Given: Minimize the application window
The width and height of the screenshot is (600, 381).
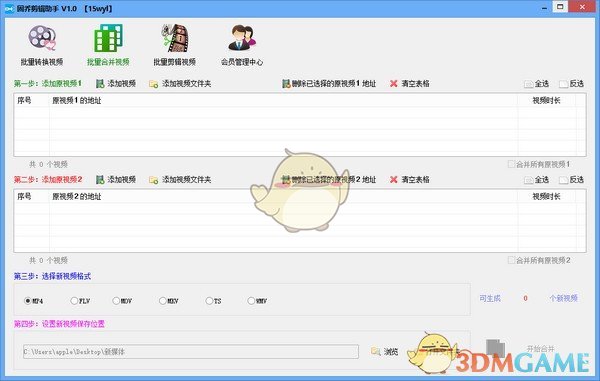Looking at the screenshot, I should click(545, 8).
